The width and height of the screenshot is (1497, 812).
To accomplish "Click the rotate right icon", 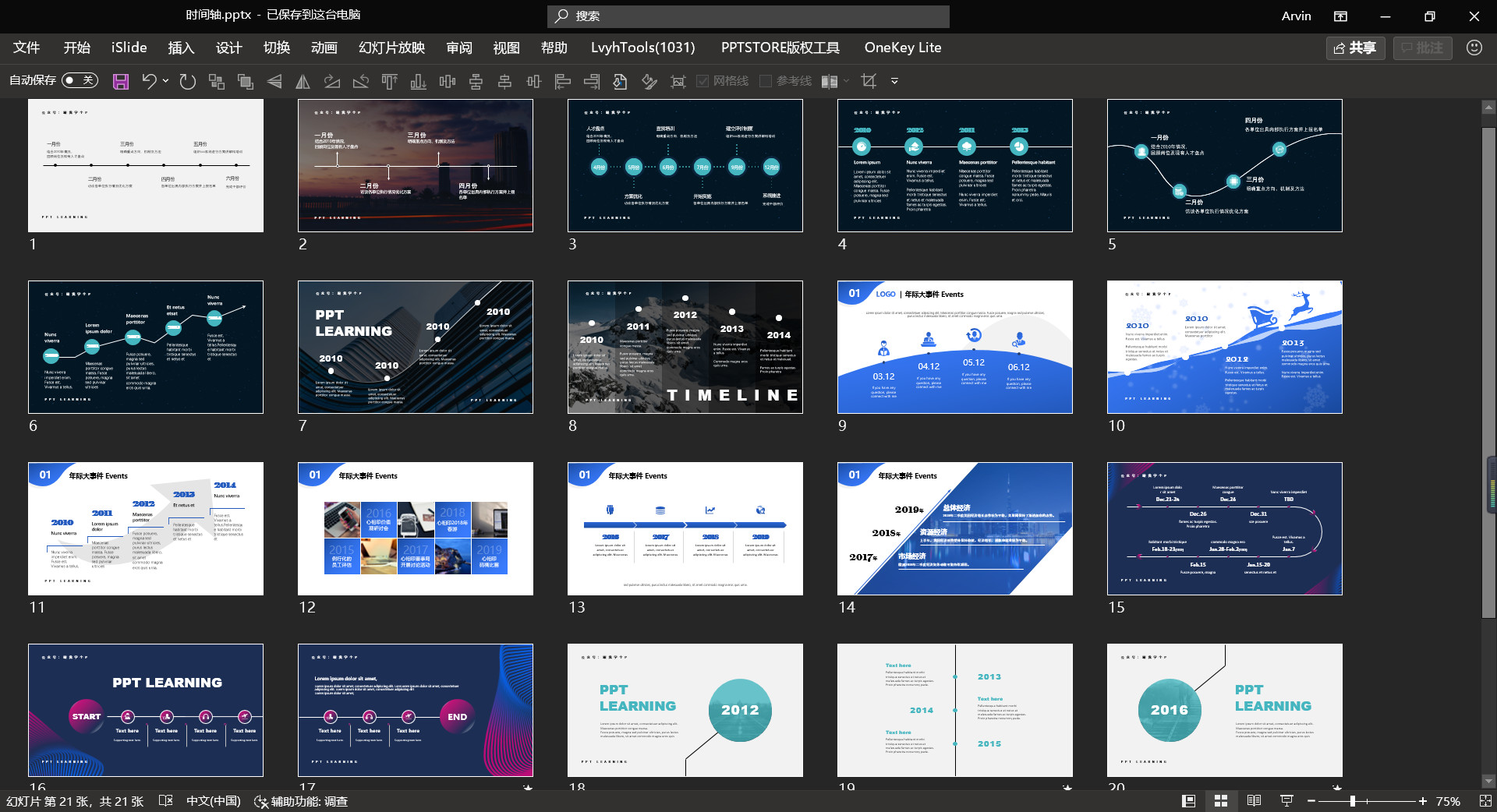I will click(332, 81).
